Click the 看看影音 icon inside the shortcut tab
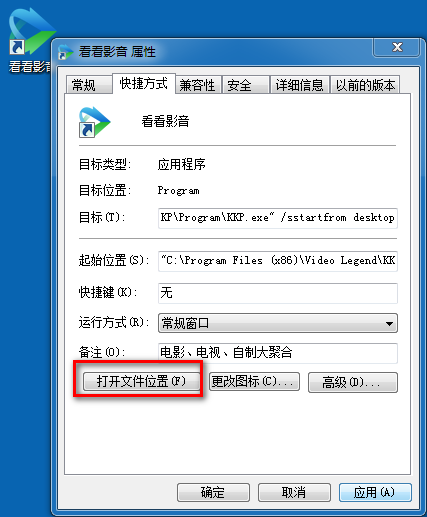427x517 pixels. (94, 122)
